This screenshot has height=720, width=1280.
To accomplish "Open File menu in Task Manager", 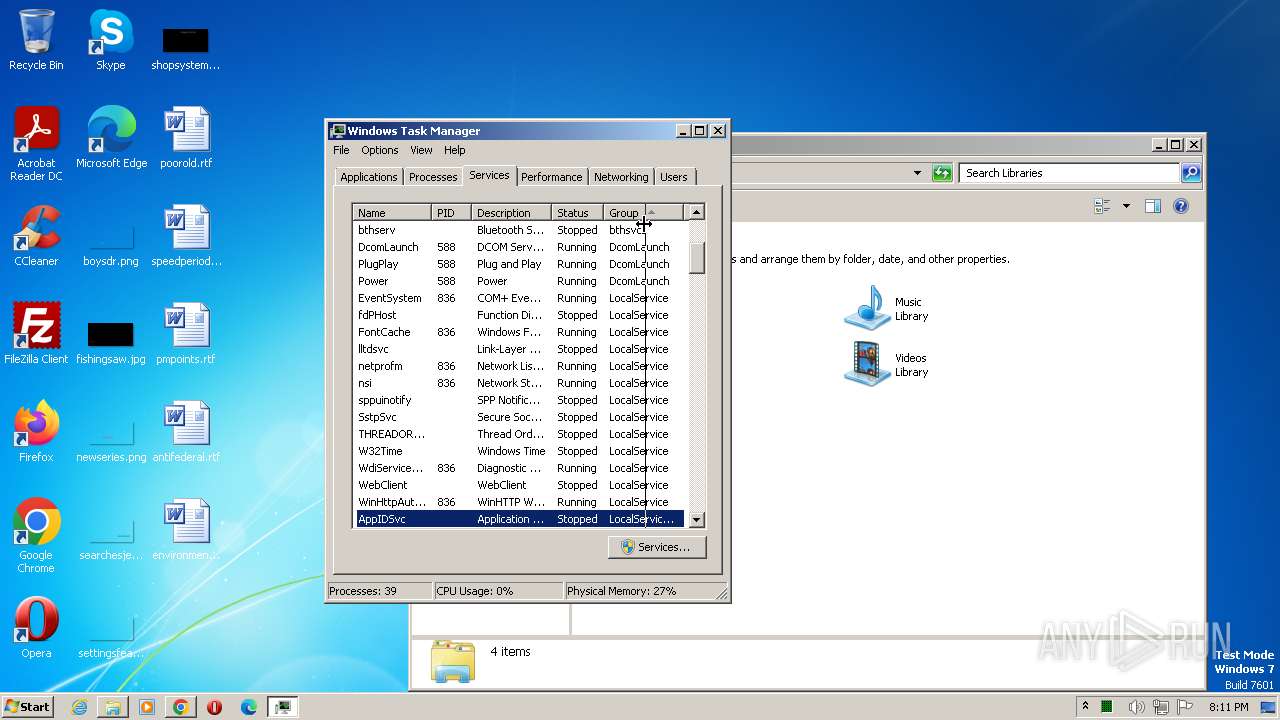I will [341, 150].
